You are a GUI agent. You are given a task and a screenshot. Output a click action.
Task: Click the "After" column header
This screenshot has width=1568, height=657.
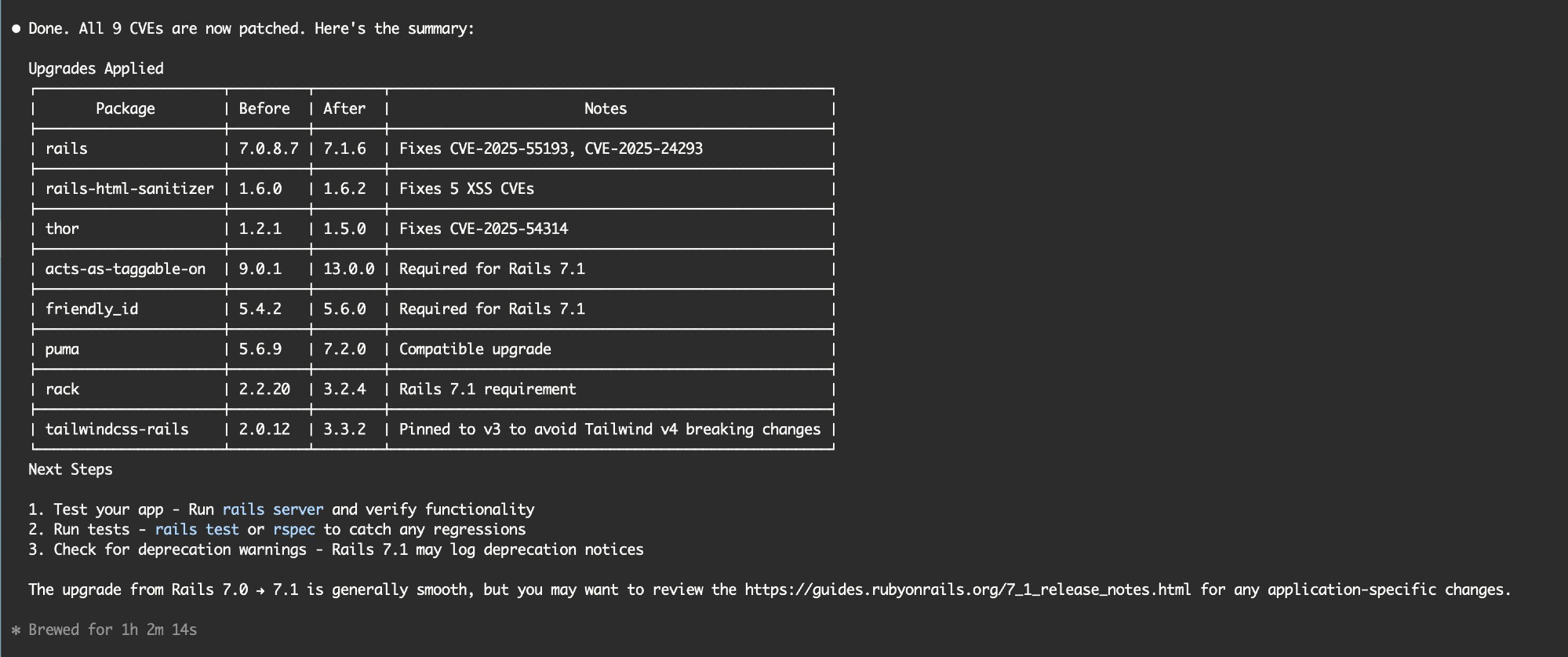[344, 108]
